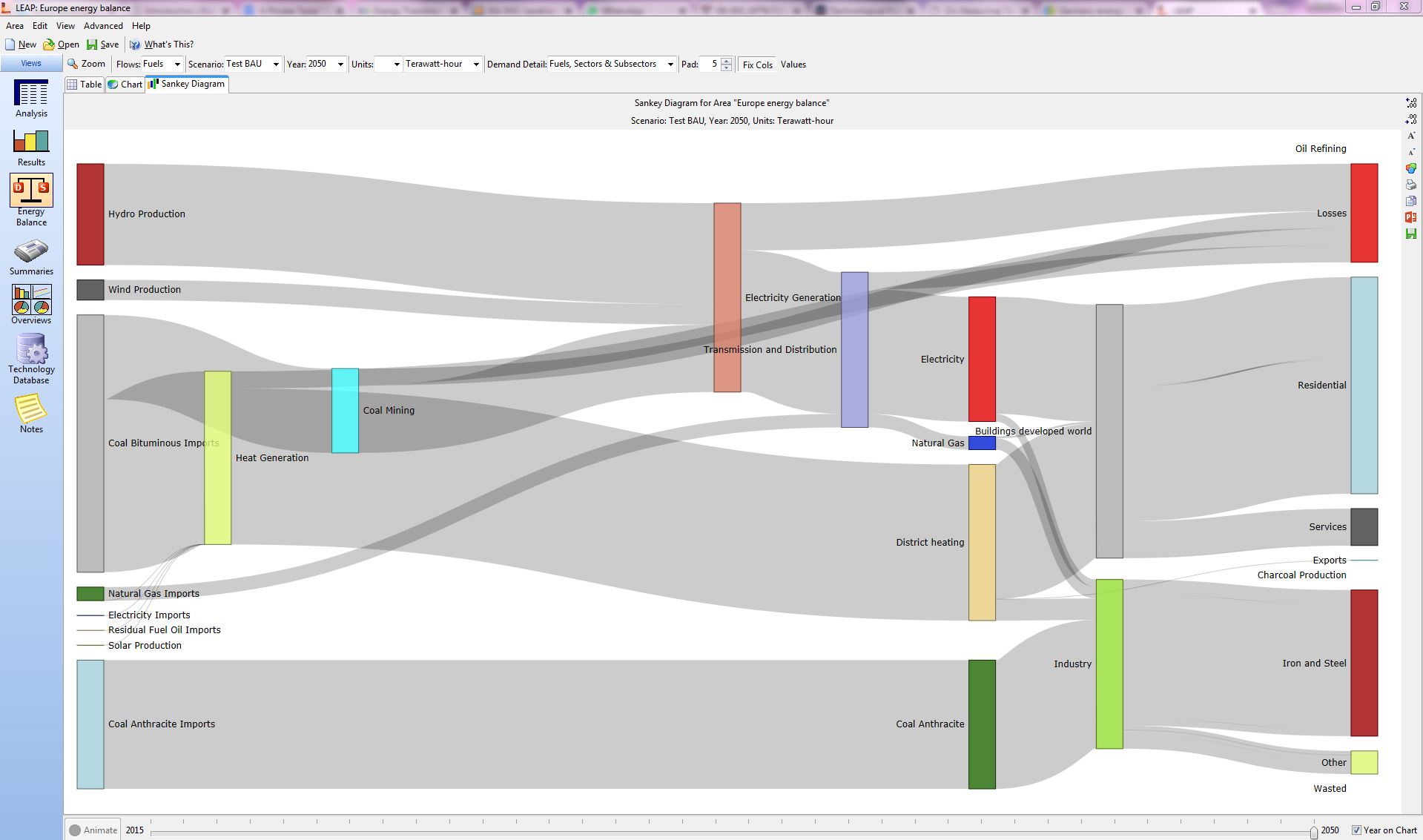Expand the Demand Detail dropdown
The height and width of the screenshot is (840, 1423).
pos(670,65)
